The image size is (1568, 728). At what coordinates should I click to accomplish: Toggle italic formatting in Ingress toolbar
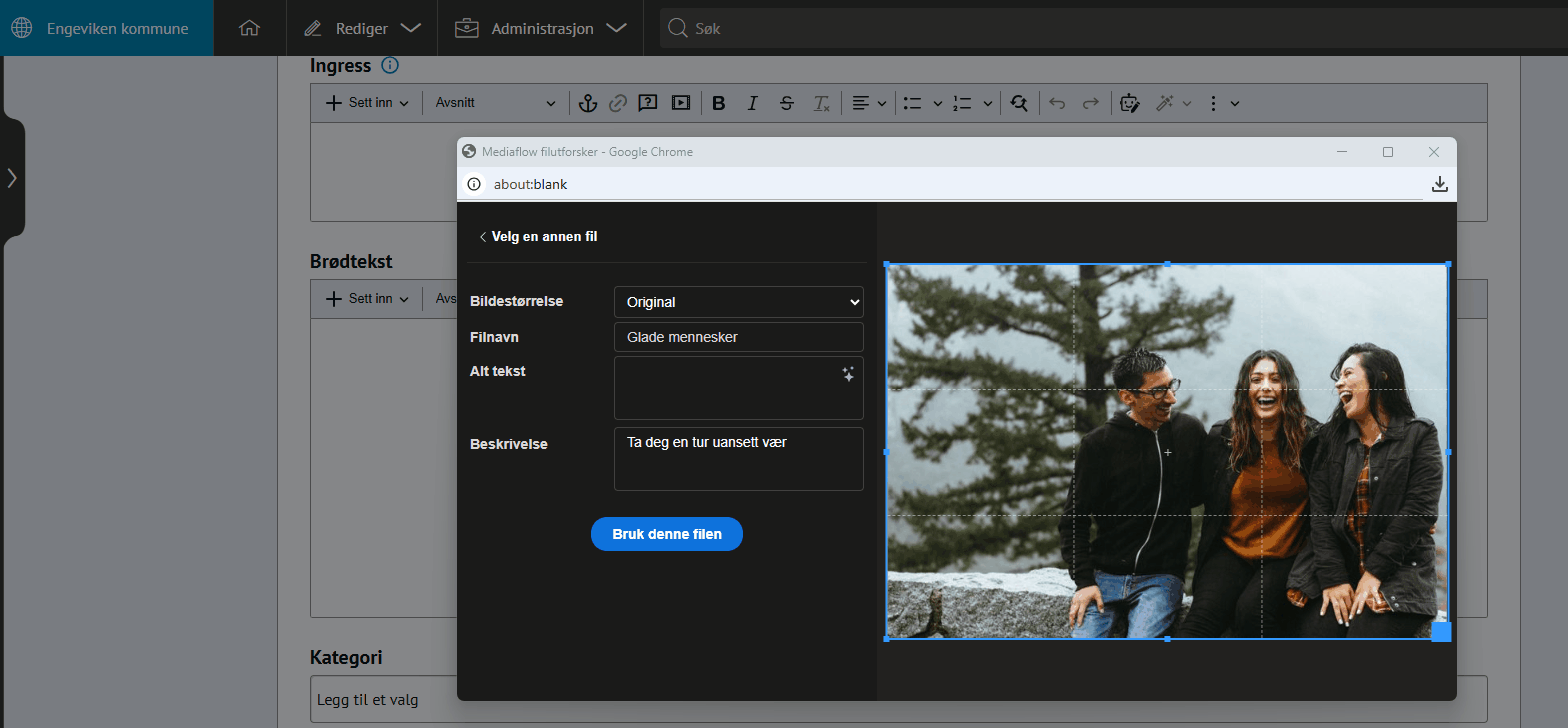[x=753, y=103]
